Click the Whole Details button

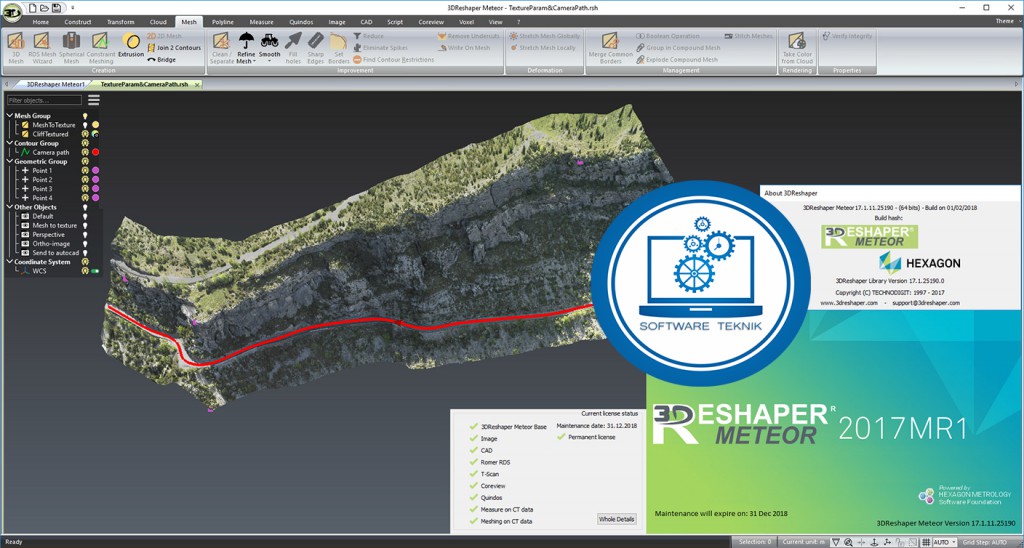click(x=616, y=519)
